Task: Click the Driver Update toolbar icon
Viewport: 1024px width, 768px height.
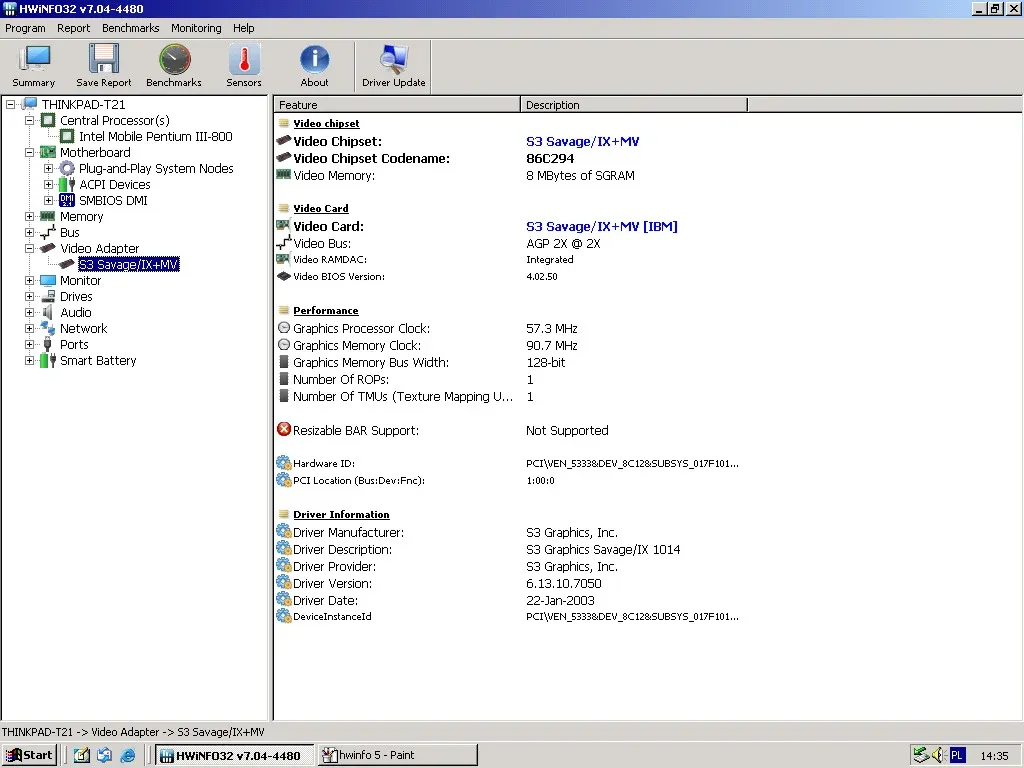Action: [x=394, y=59]
